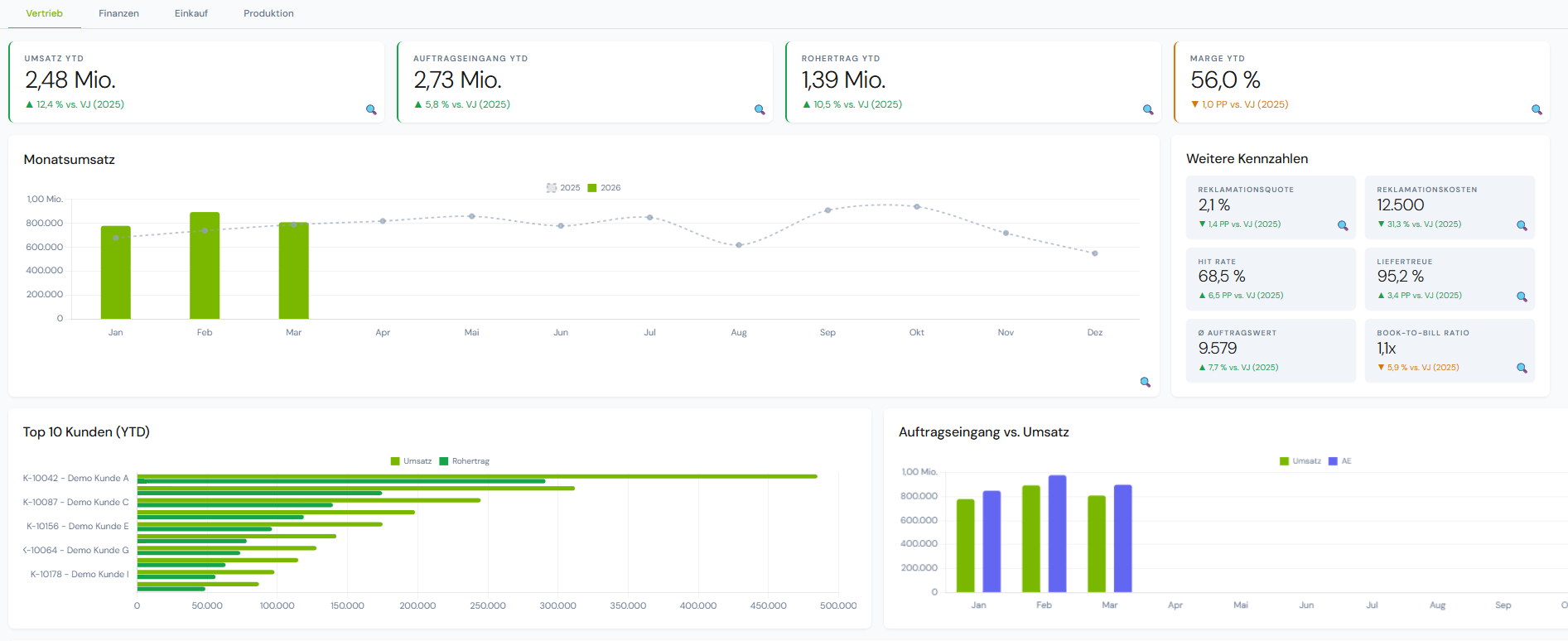The width and height of the screenshot is (1568, 641).
Task: Toggle 2025 series in Monatsumsatz legend
Action: pyautogui.click(x=563, y=188)
